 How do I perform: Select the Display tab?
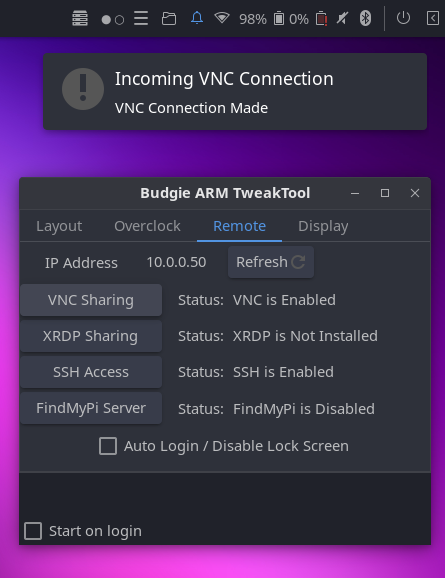click(323, 226)
